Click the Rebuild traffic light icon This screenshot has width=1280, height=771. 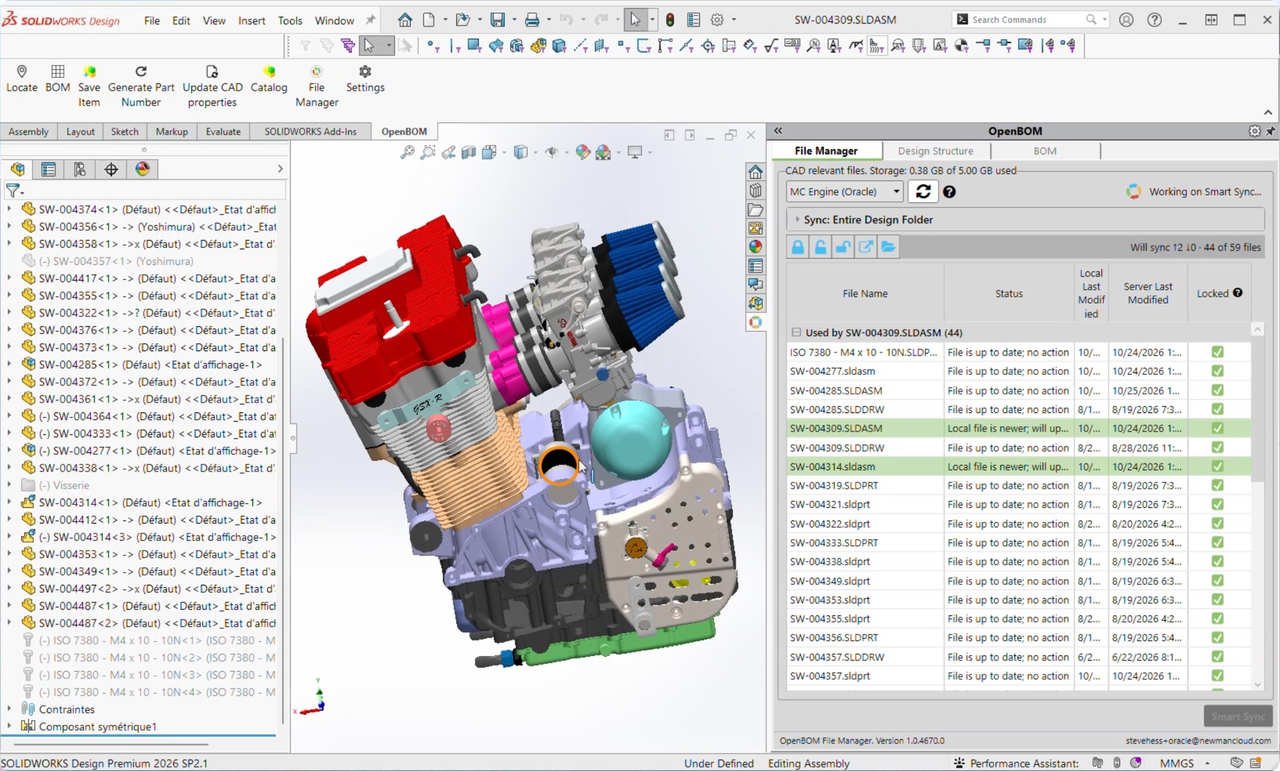tap(669, 20)
